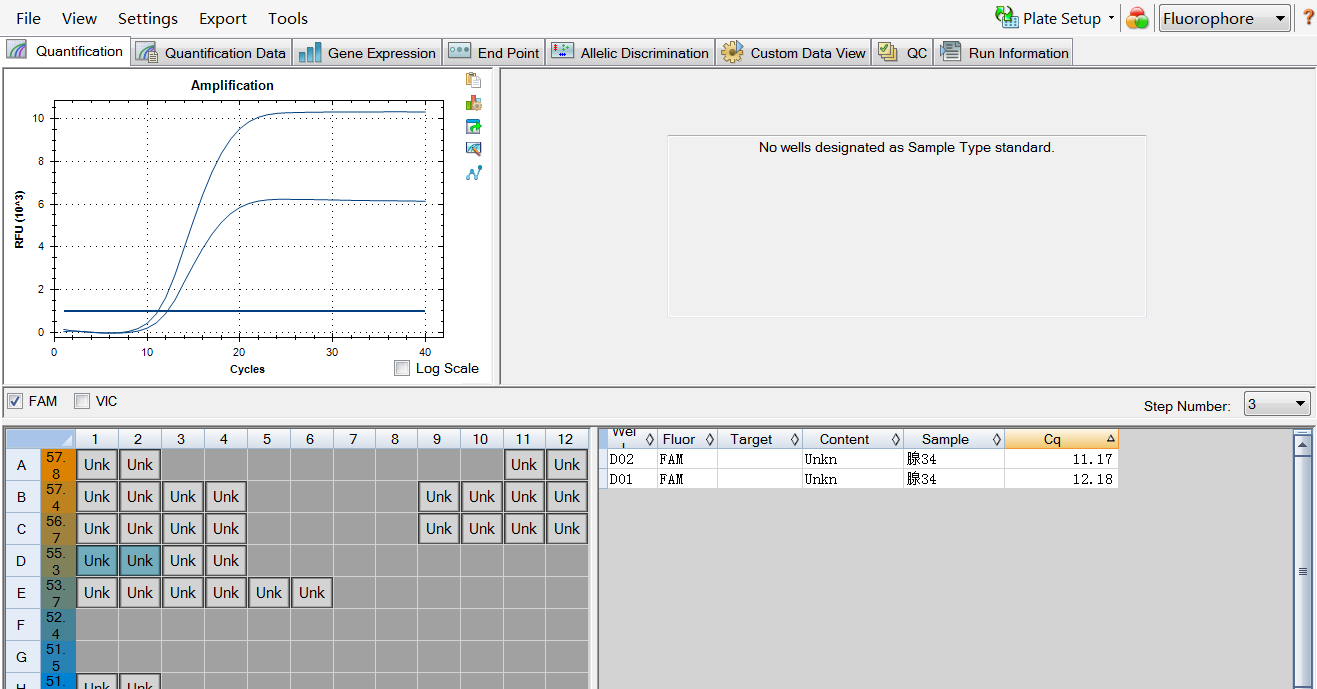Enable the Log Scale checkbox
The height and width of the screenshot is (689, 1317).
pyautogui.click(x=402, y=368)
